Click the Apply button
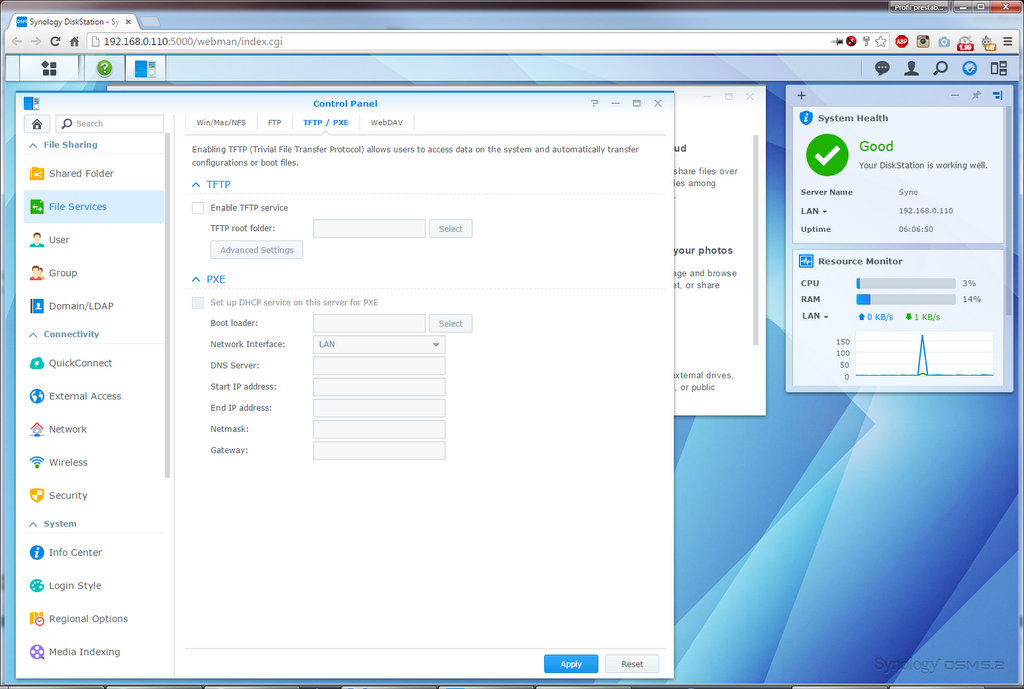This screenshot has width=1024, height=689. tap(571, 664)
